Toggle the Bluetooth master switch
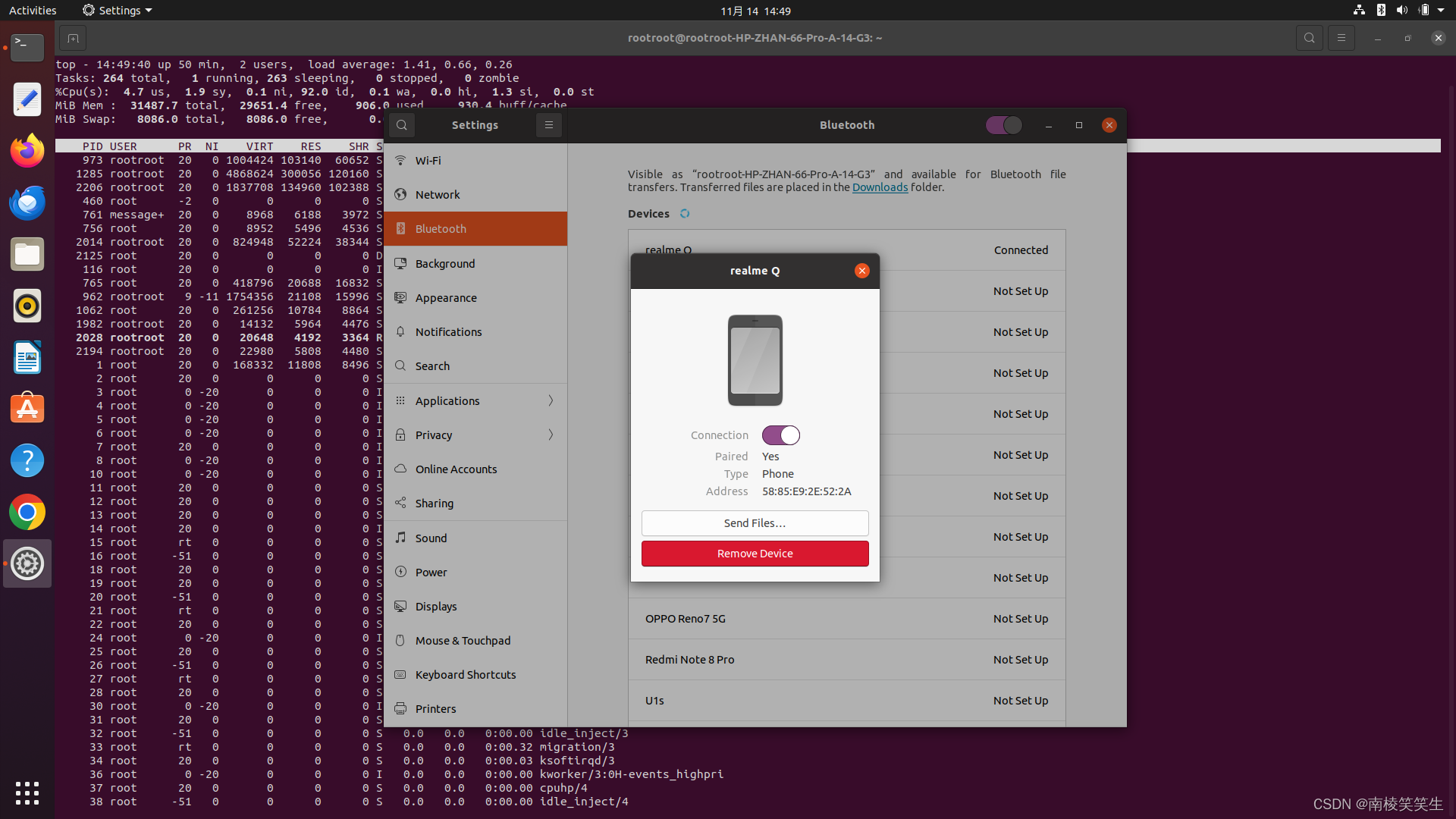1456x819 pixels. (1003, 125)
